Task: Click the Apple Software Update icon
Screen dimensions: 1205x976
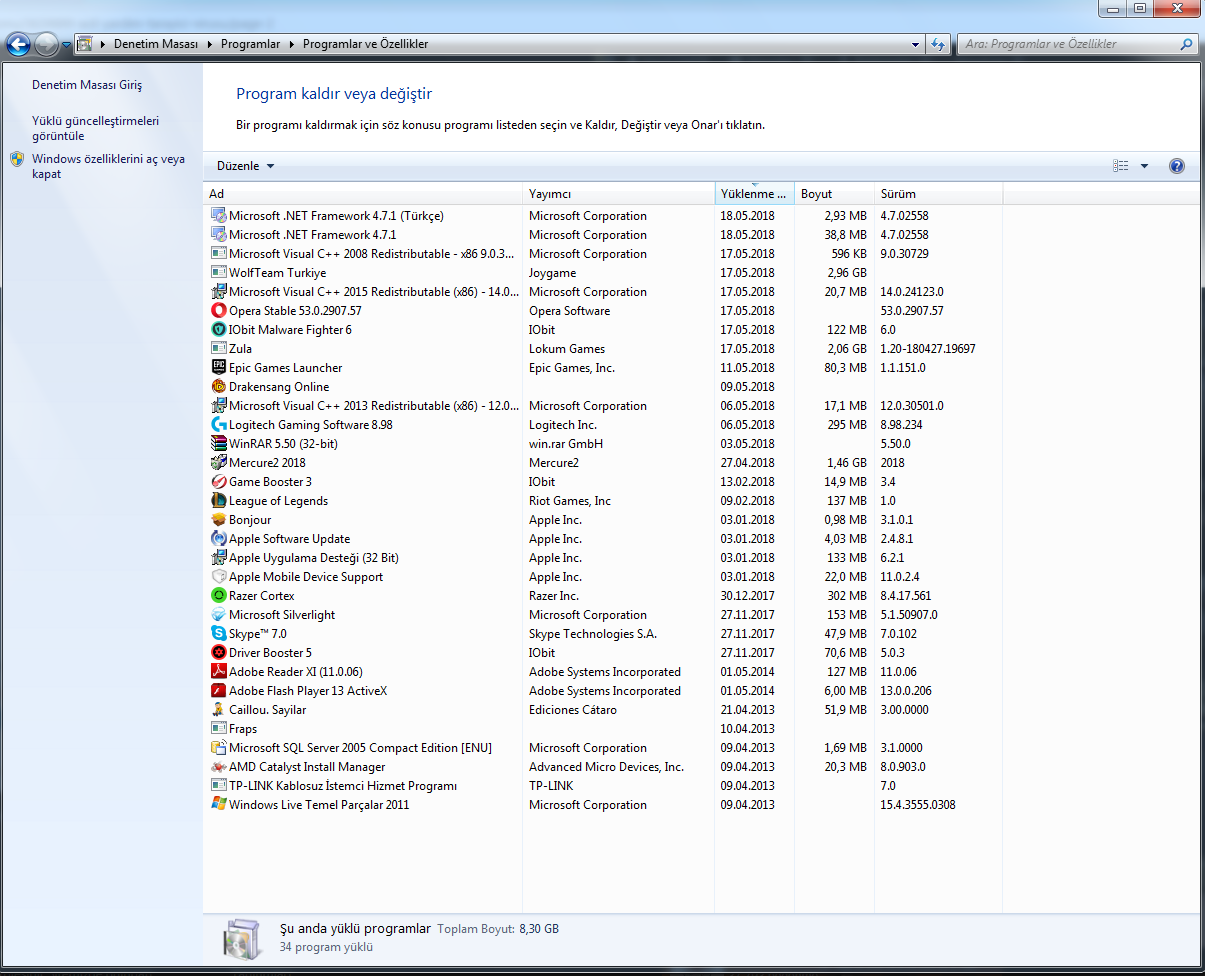Action: pos(219,539)
